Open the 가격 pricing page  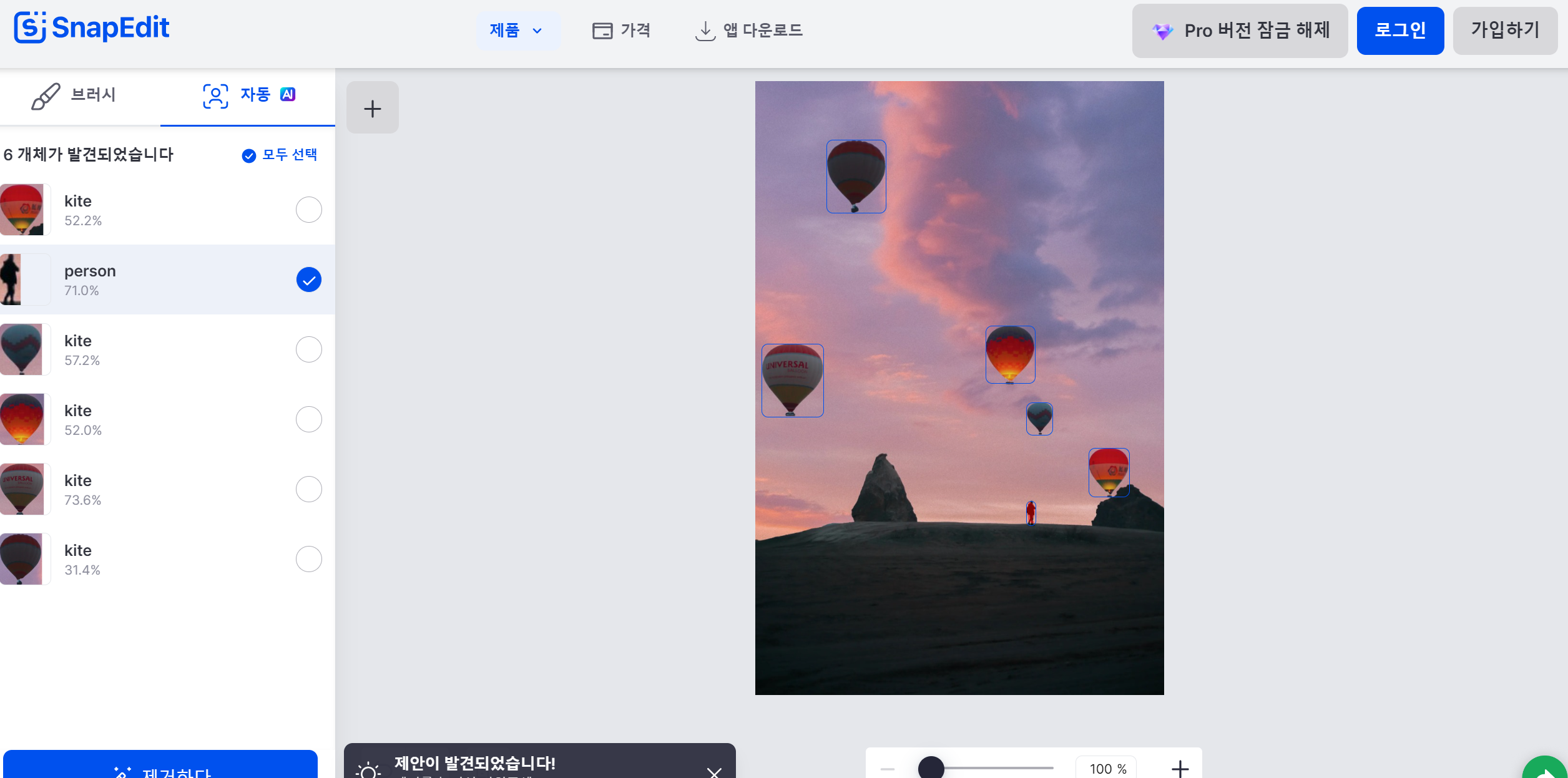(621, 31)
